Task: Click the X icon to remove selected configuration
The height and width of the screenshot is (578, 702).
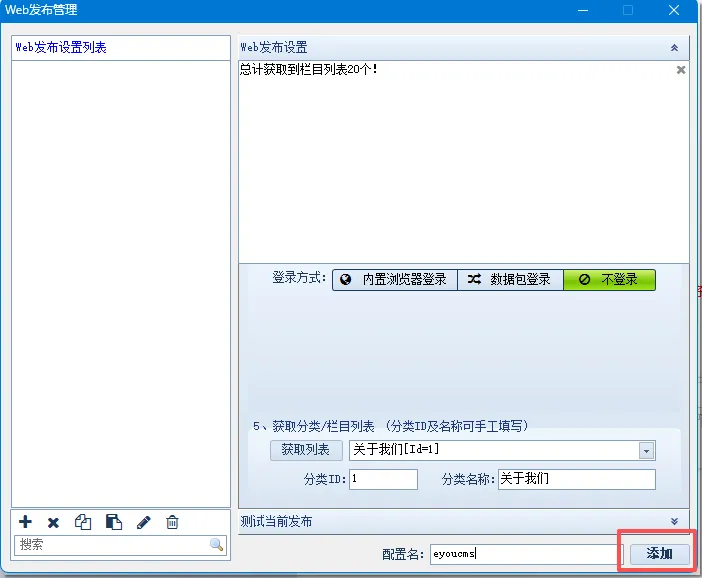Action: coord(54,522)
